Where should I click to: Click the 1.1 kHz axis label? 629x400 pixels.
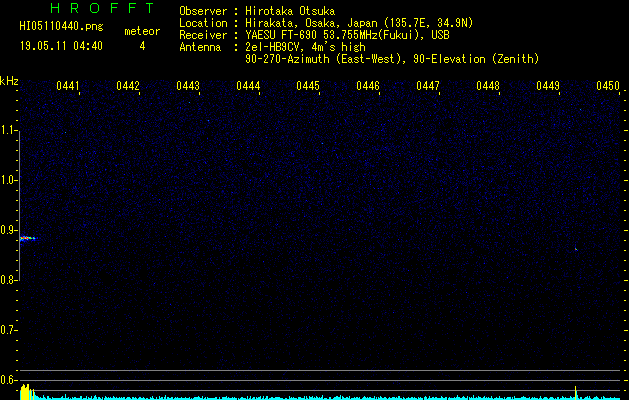tap(8, 130)
